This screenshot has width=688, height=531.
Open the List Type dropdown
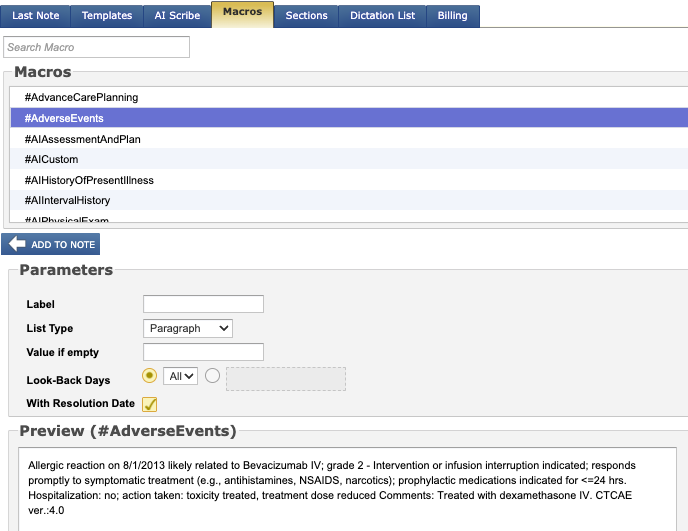[x=188, y=328]
